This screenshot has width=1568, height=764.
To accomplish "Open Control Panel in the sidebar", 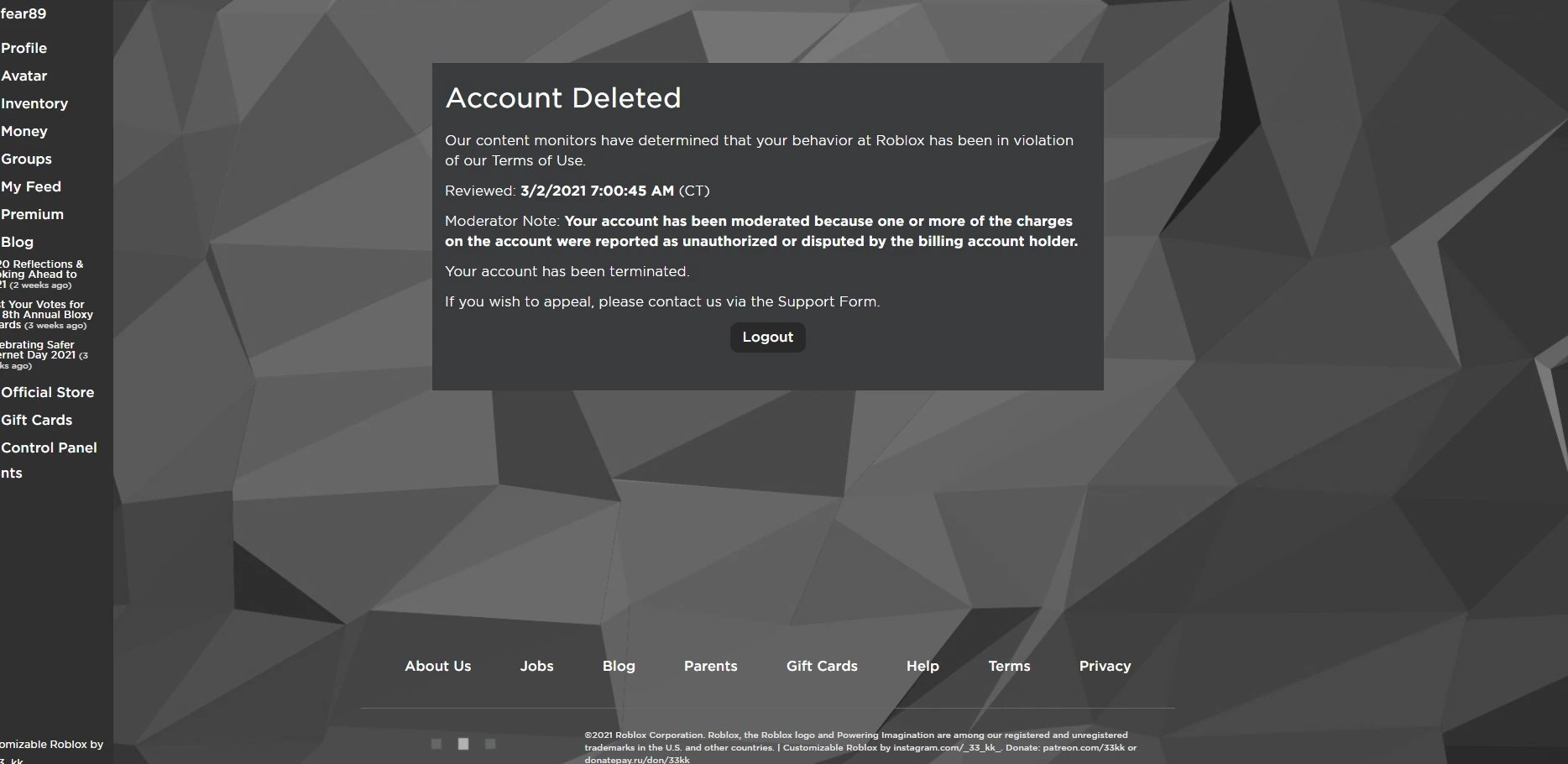I will (49, 447).
